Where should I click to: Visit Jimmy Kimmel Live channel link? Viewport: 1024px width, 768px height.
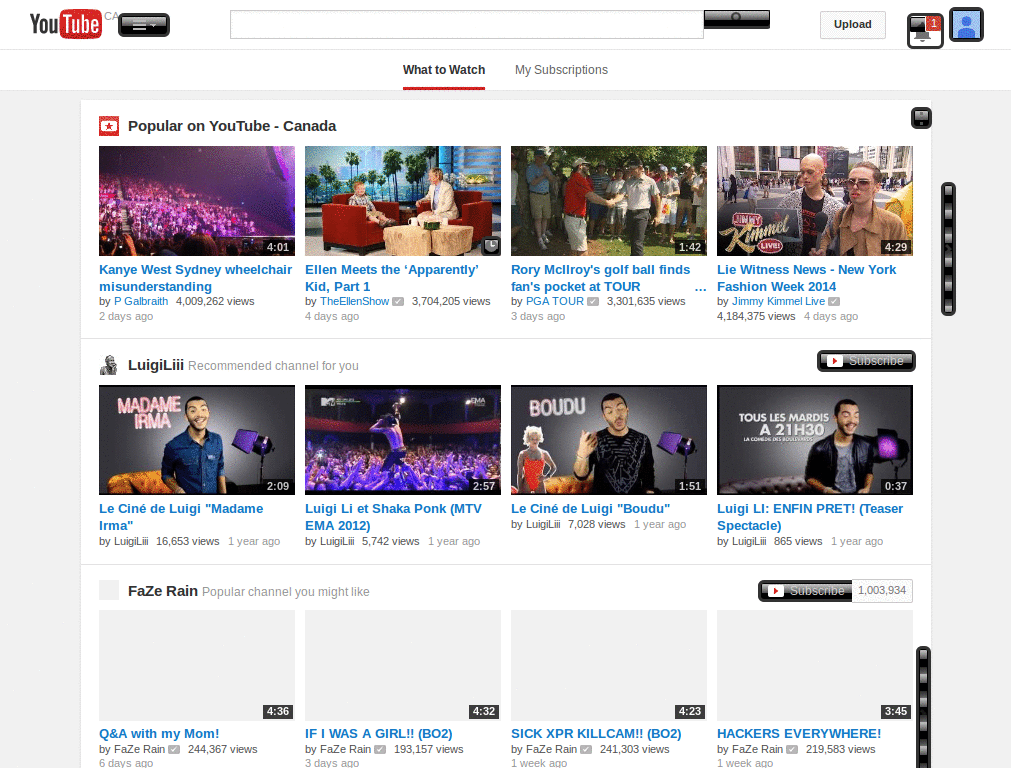(x=778, y=301)
